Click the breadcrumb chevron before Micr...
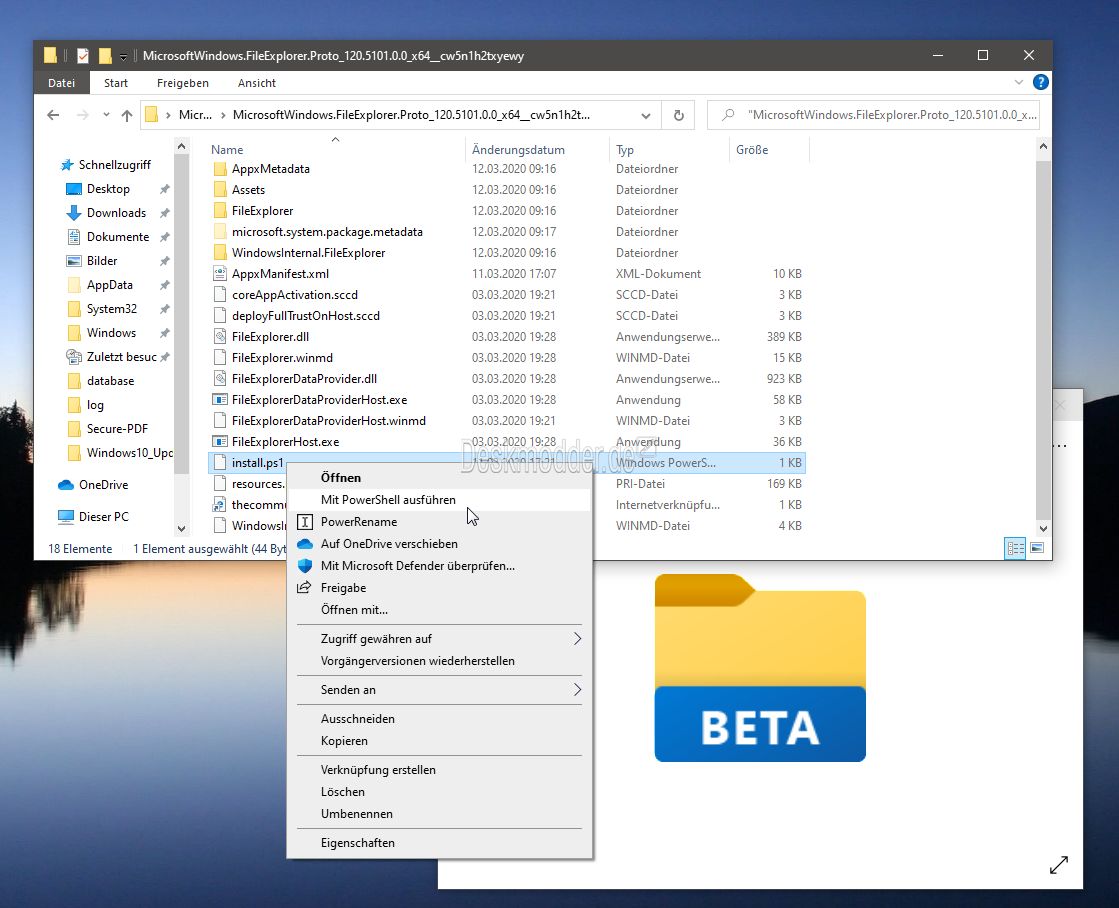This screenshot has width=1119, height=908. 168,115
